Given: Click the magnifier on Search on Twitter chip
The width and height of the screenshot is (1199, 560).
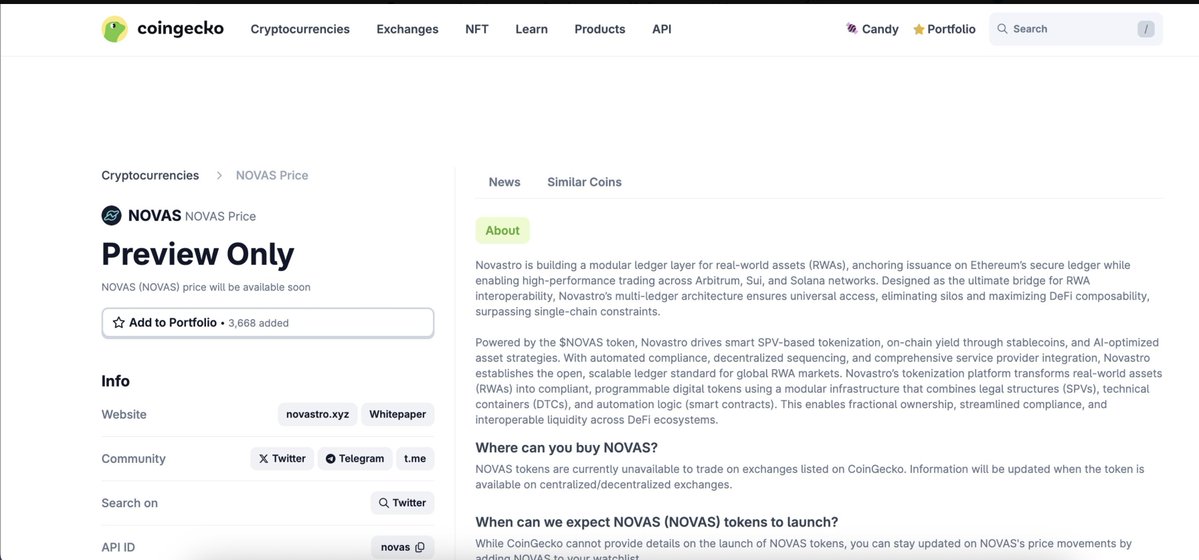Looking at the screenshot, I should point(384,503).
